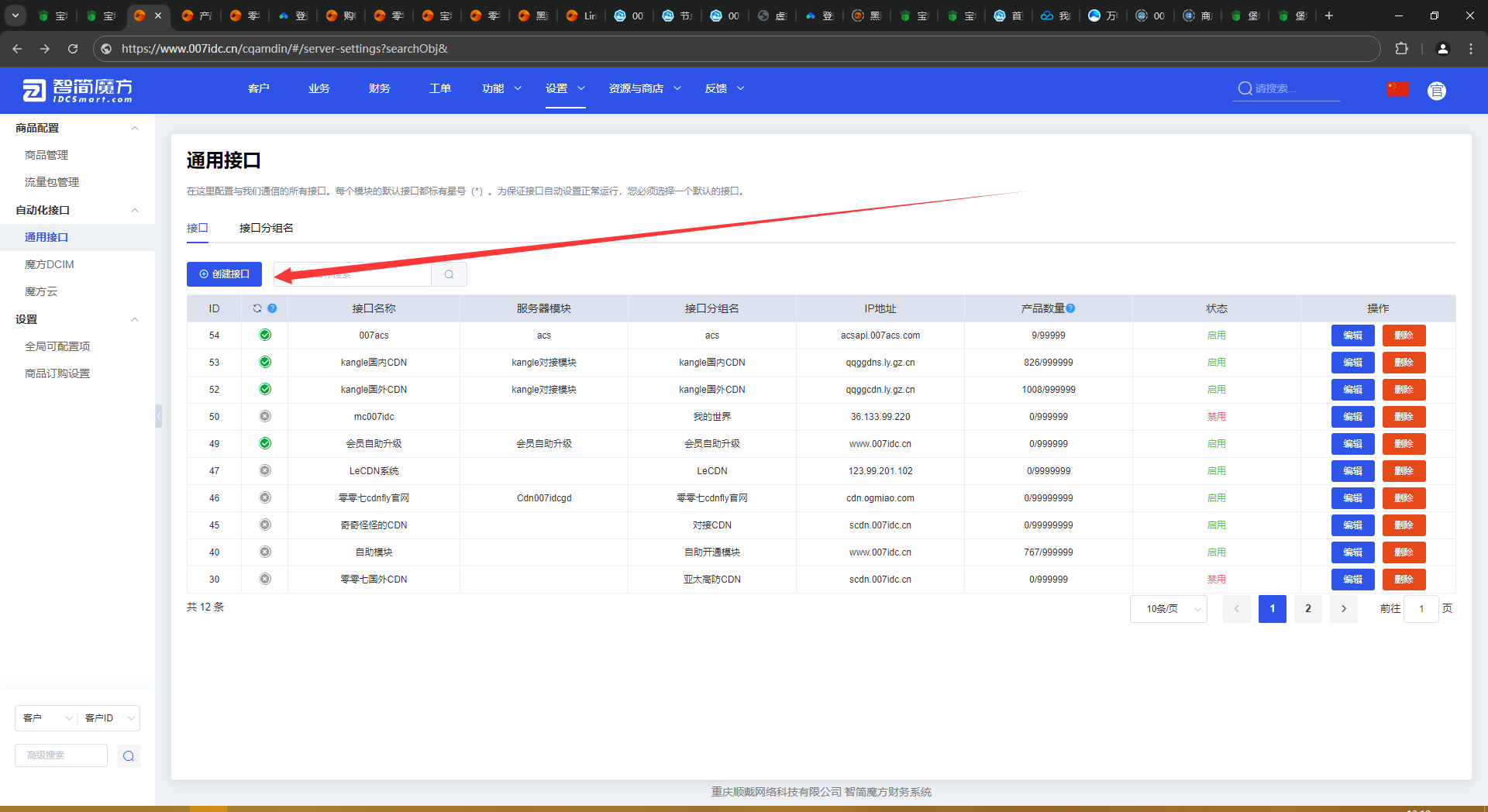Click 删除 button for kangle国内CDN row
This screenshot has width=1488, height=812.
pos(1404,363)
